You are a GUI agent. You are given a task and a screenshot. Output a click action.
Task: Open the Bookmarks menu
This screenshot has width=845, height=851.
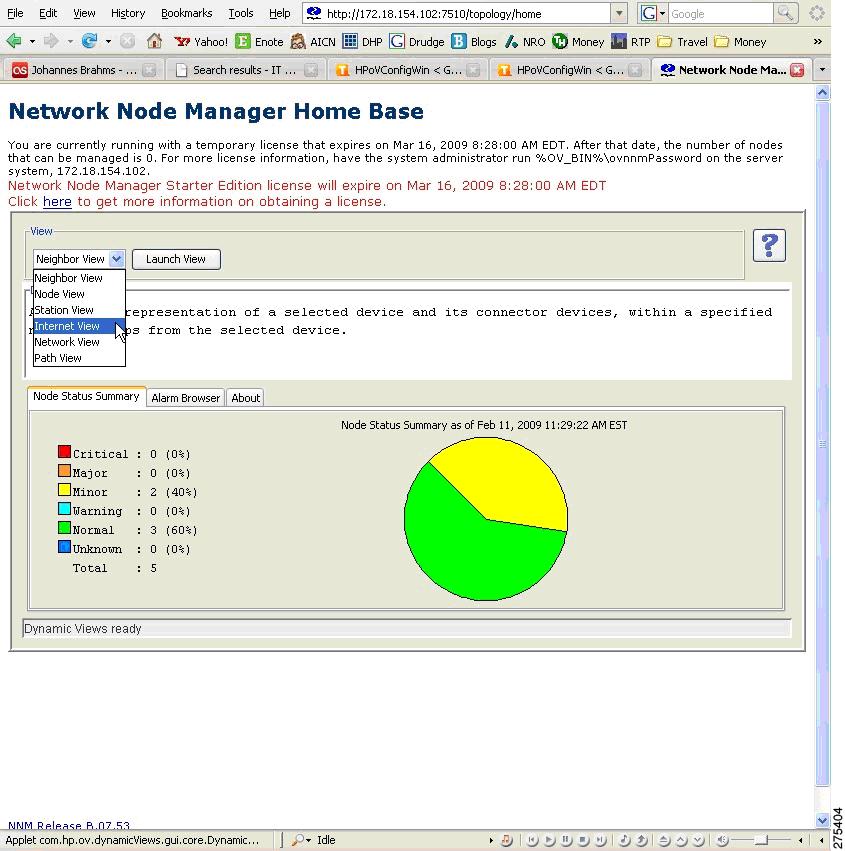(x=187, y=13)
